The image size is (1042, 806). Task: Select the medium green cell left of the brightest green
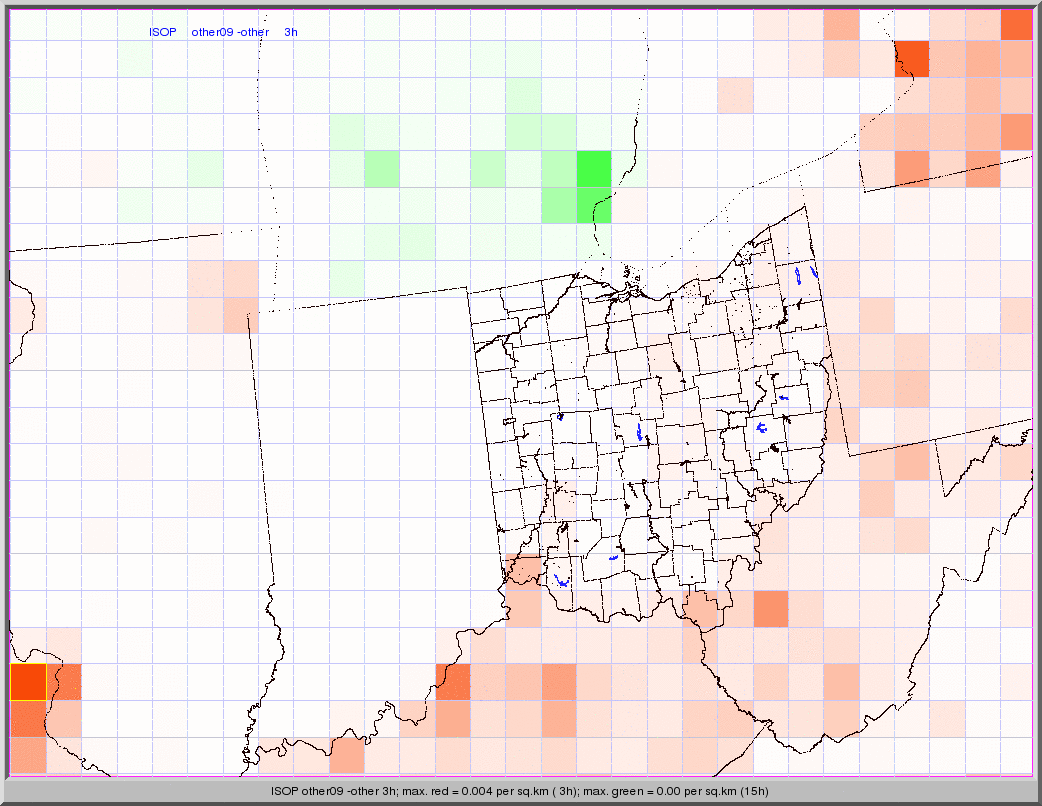558,169
